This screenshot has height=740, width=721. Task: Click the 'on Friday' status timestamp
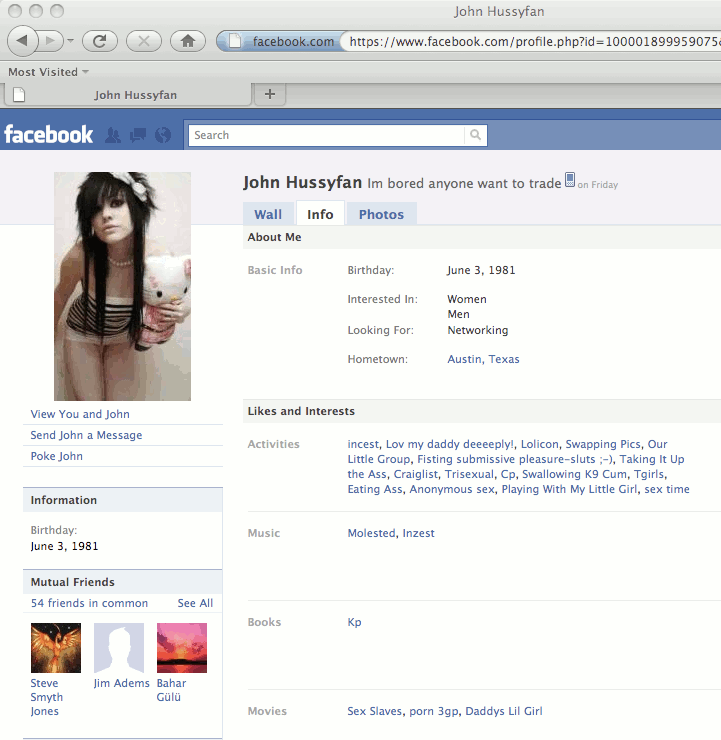click(x=597, y=185)
